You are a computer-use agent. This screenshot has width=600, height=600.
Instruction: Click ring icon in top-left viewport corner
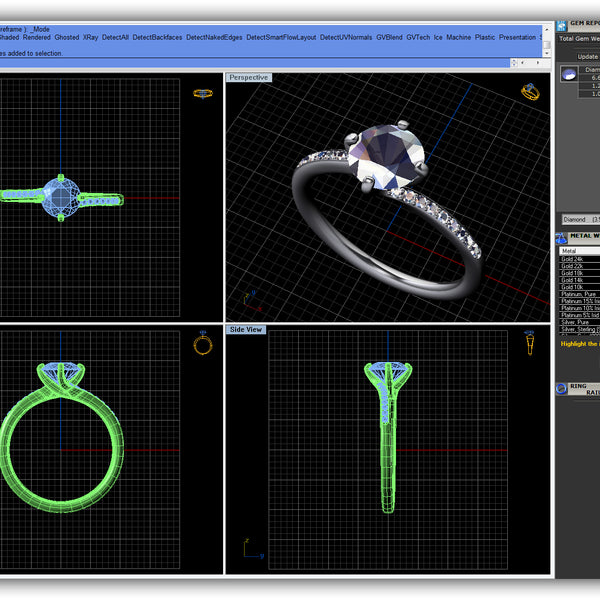pos(203,93)
